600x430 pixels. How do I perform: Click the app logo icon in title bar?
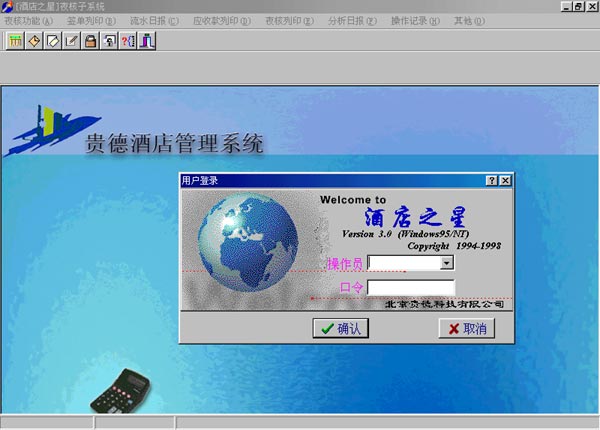point(7,6)
